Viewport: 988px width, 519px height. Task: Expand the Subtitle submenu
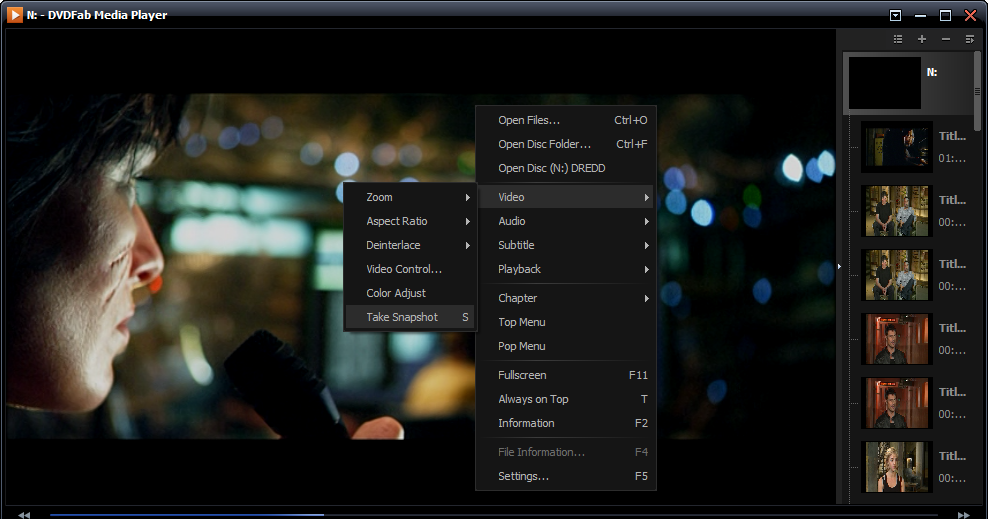point(566,245)
